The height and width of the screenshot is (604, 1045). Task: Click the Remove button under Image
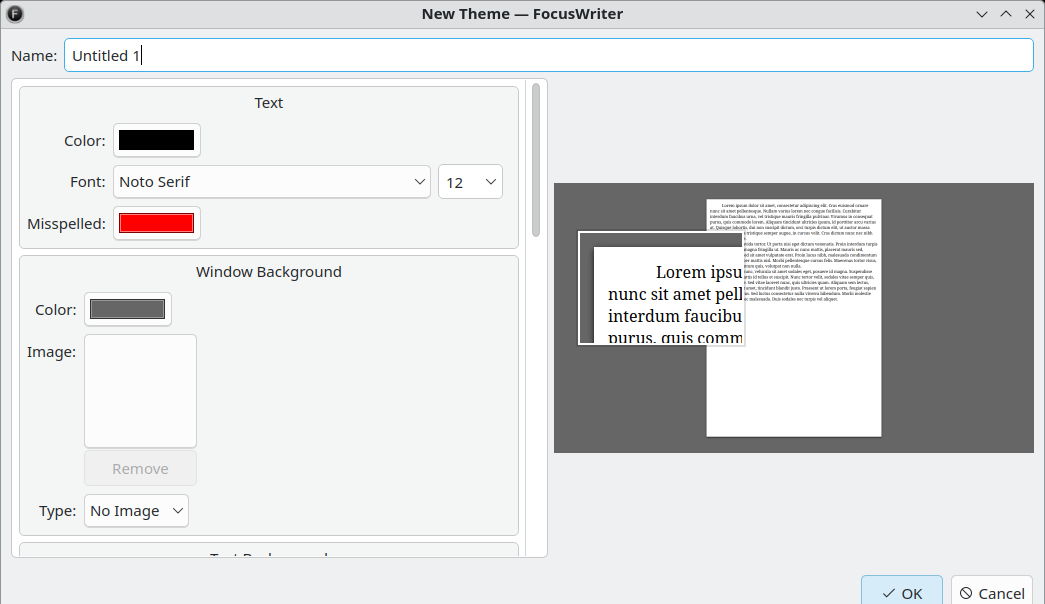click(140, 468)
